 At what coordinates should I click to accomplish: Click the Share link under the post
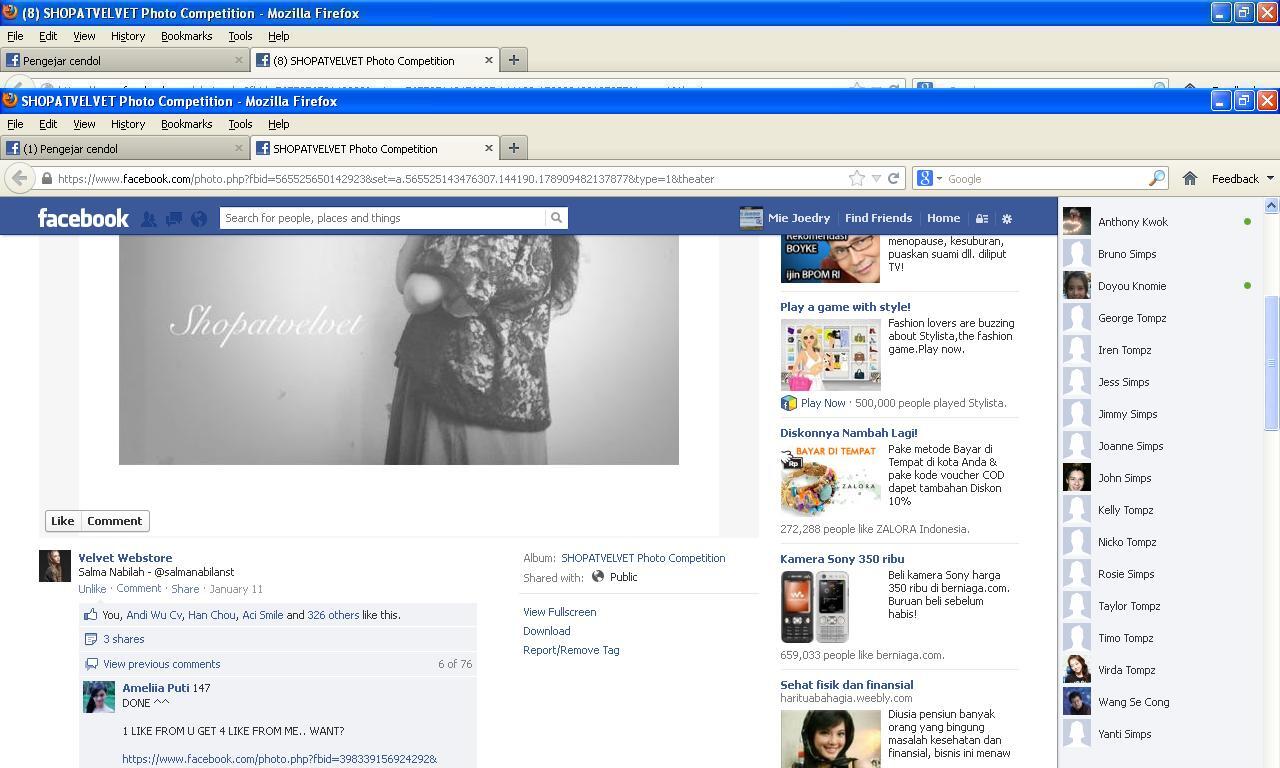[x=185, y=589]
